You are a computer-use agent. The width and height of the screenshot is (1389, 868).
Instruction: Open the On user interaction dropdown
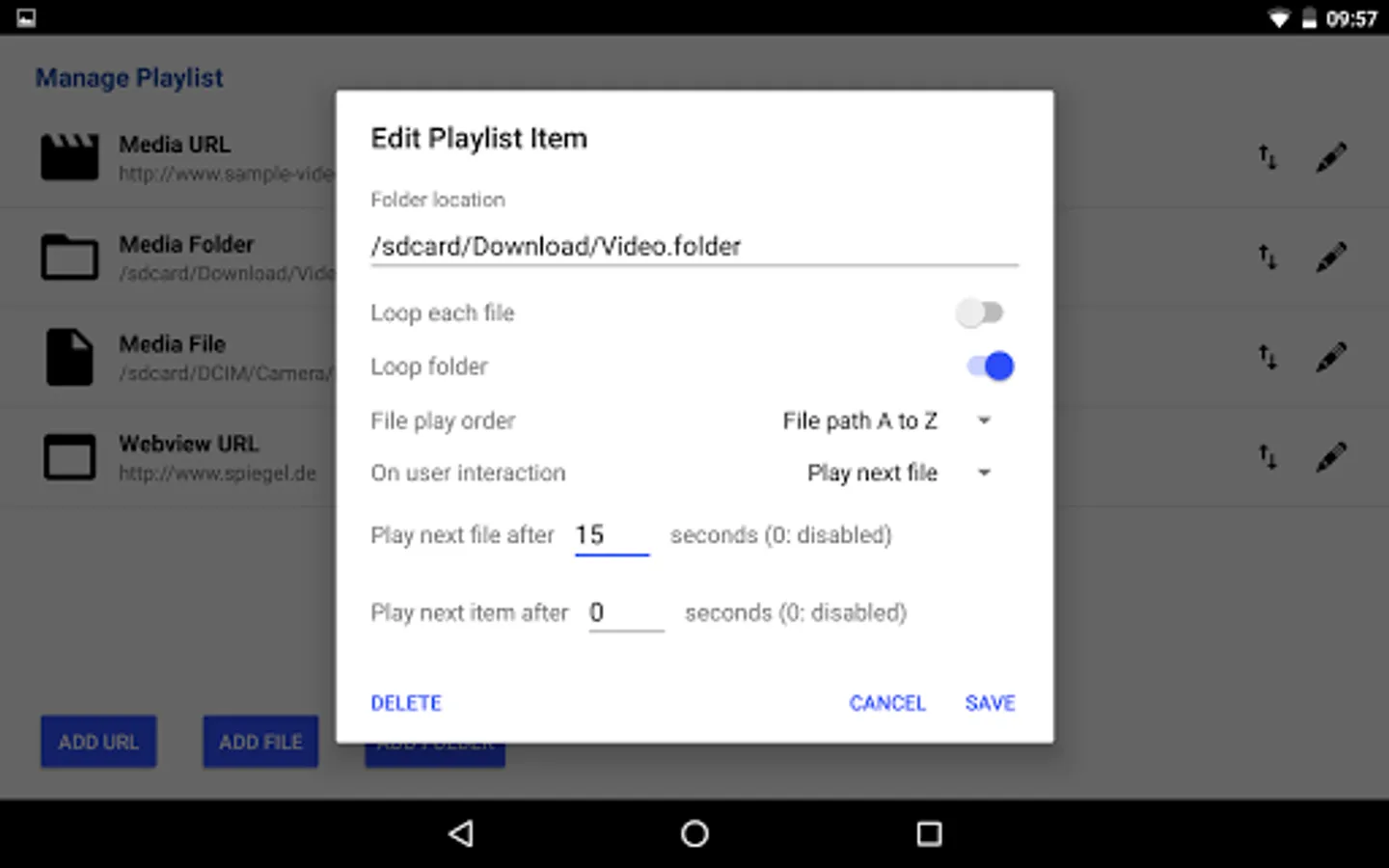coord(899,473)
